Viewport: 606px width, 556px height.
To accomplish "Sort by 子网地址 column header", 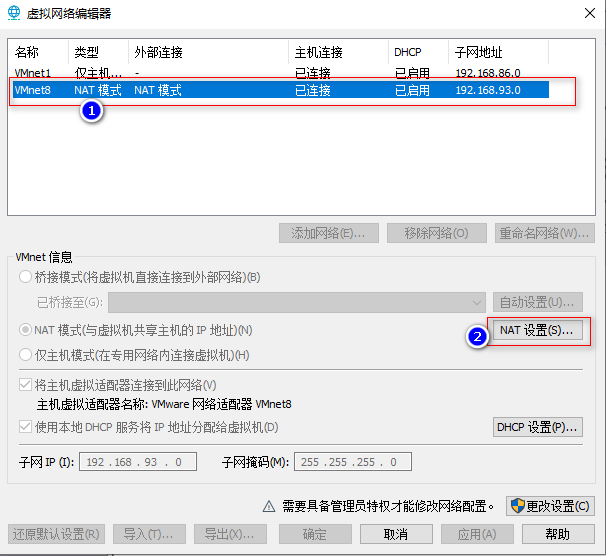I will click(x=498, y=52).
